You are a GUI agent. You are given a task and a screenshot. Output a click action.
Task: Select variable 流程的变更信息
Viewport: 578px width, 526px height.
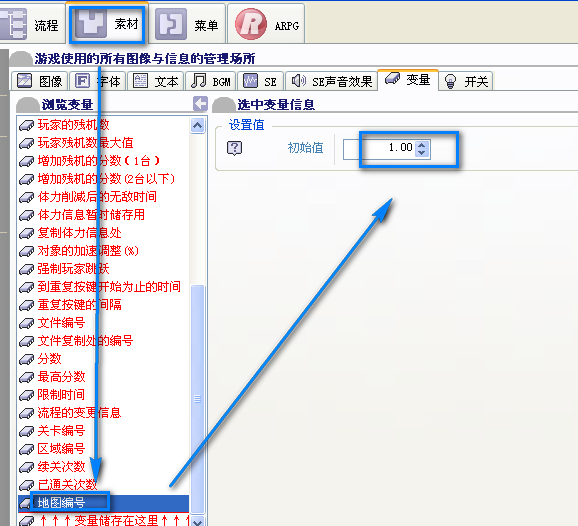[x=79, y=413]
